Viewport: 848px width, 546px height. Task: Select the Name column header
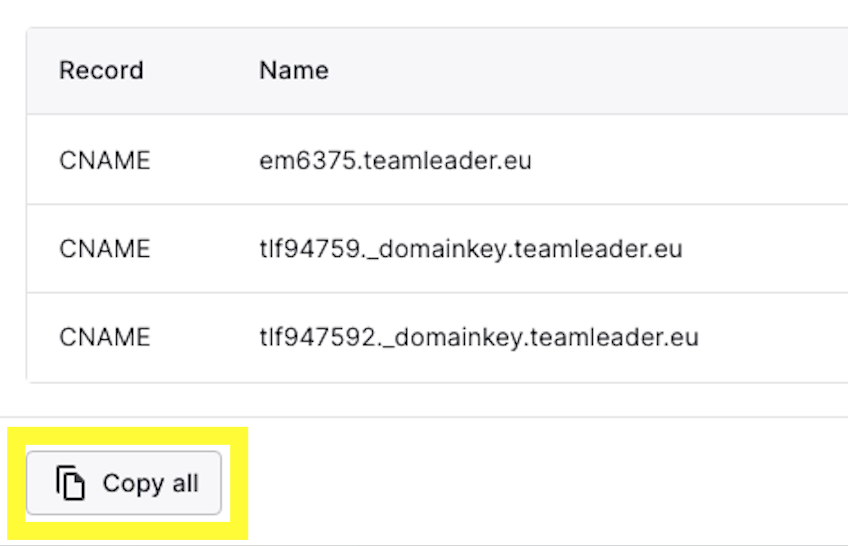(x=294, y=70)
